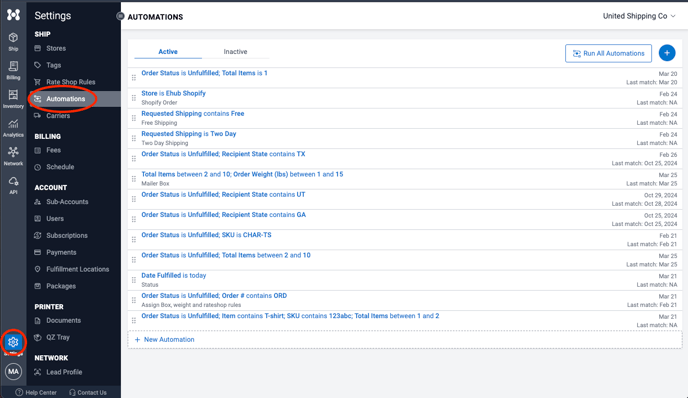The width and height of the screenshot is (688, 398).
Task: Click the blue plus add automation button
Action: 667,53
